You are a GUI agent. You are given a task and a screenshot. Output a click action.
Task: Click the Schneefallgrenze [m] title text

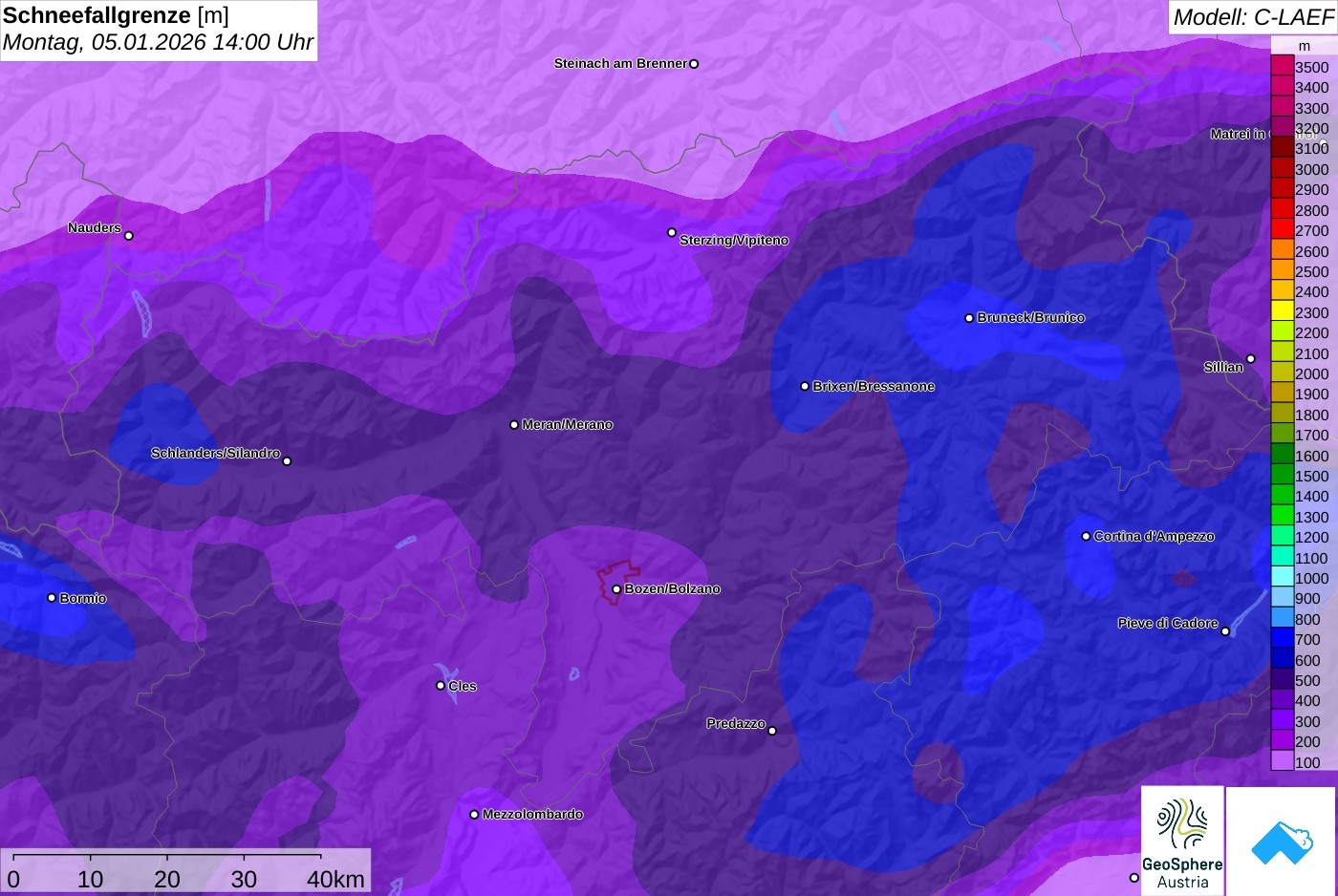point(116,15)
